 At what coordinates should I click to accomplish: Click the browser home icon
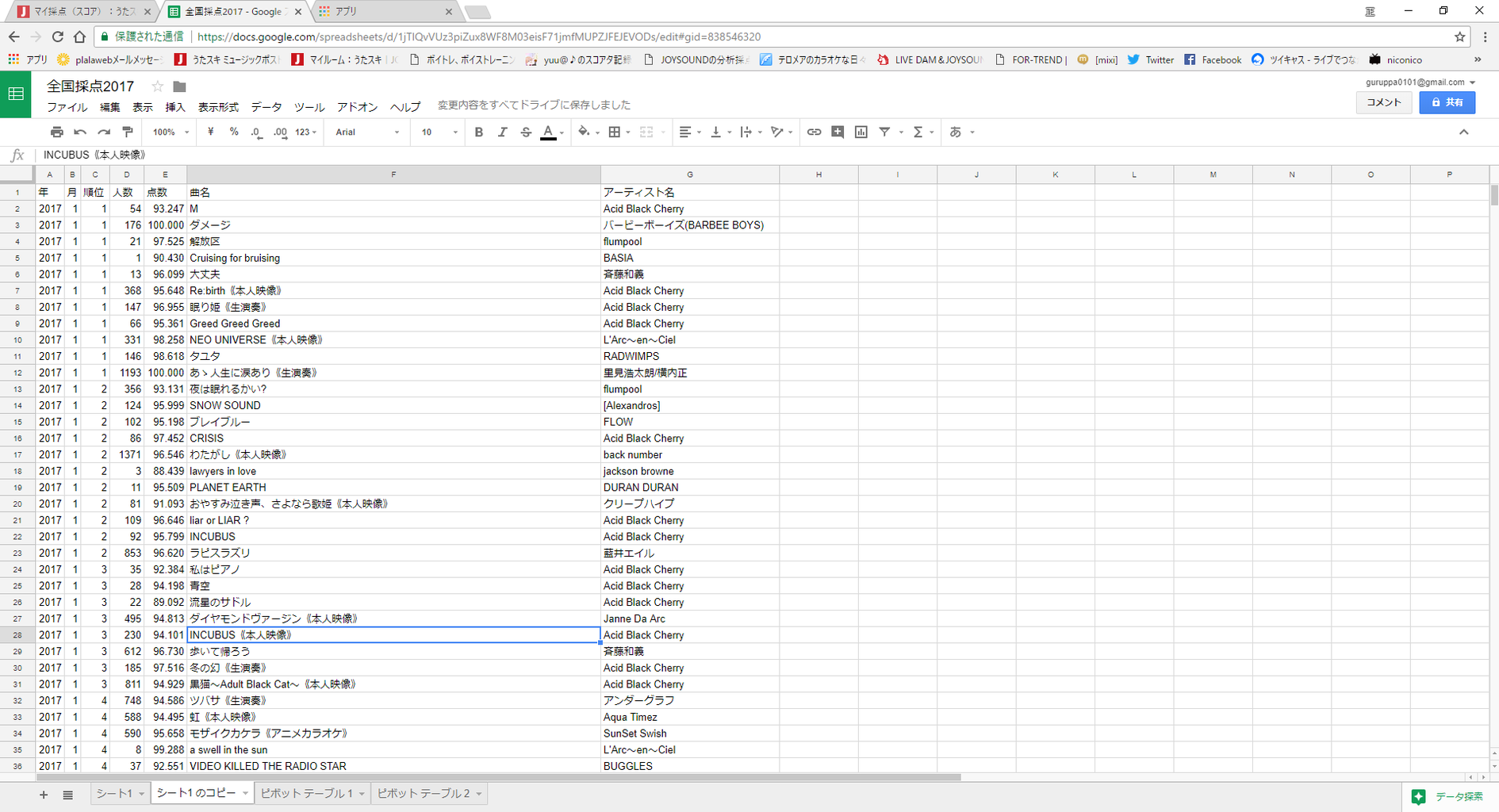[79, 36]
